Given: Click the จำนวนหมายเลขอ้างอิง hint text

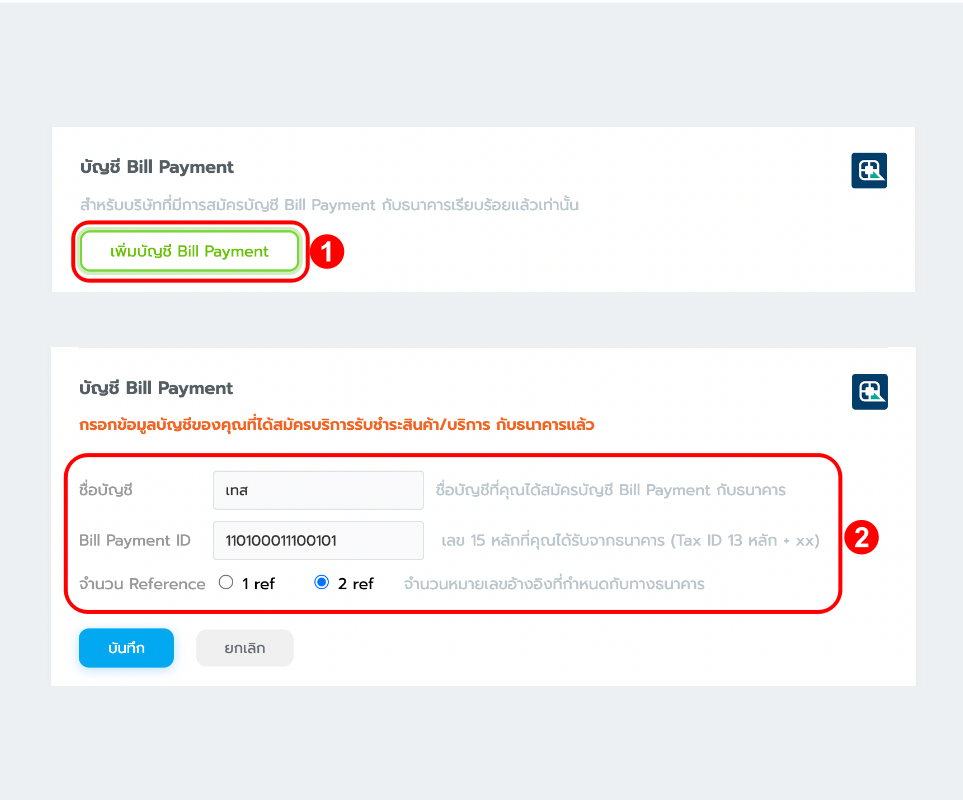Looking at the screenshot, I should coord(554,583).
